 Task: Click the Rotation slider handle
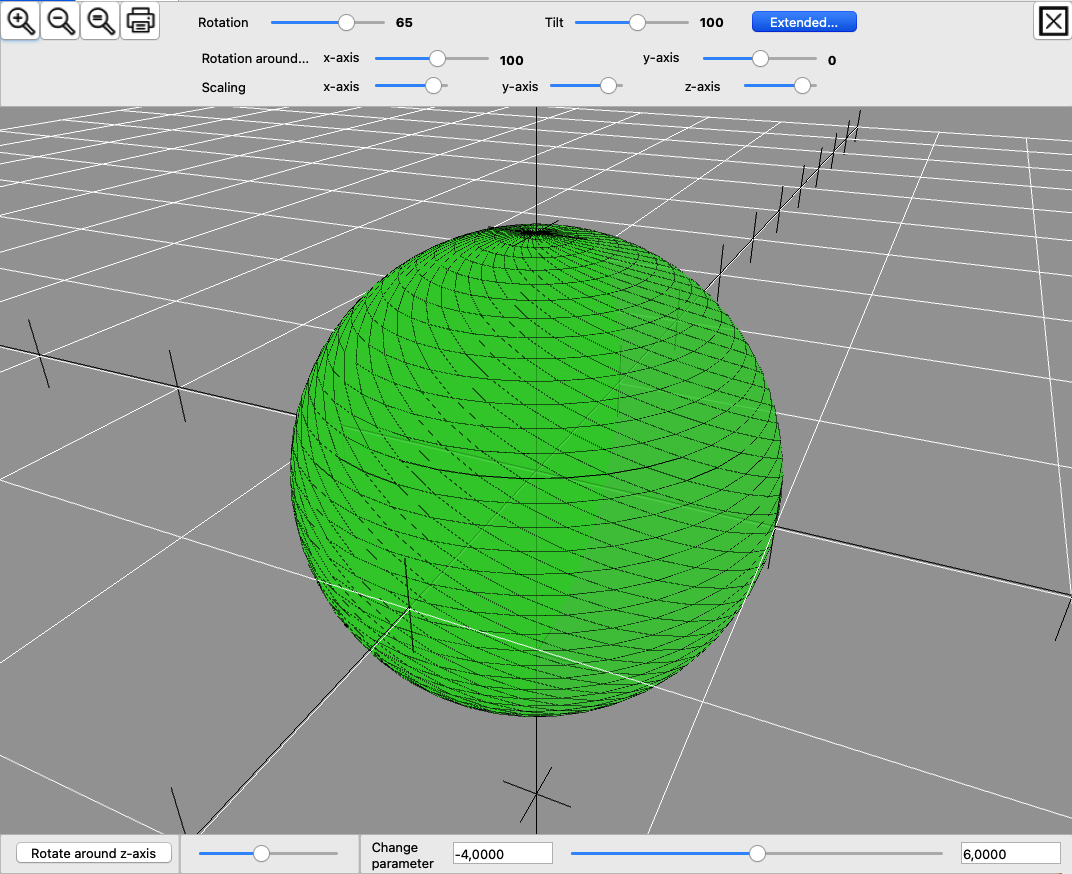pos(346,22)
